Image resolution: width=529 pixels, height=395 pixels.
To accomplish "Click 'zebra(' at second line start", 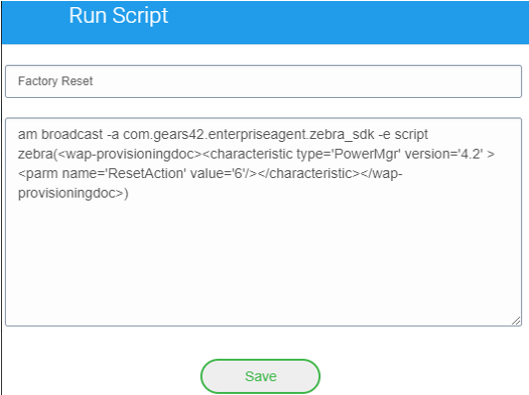I will 38,154.
